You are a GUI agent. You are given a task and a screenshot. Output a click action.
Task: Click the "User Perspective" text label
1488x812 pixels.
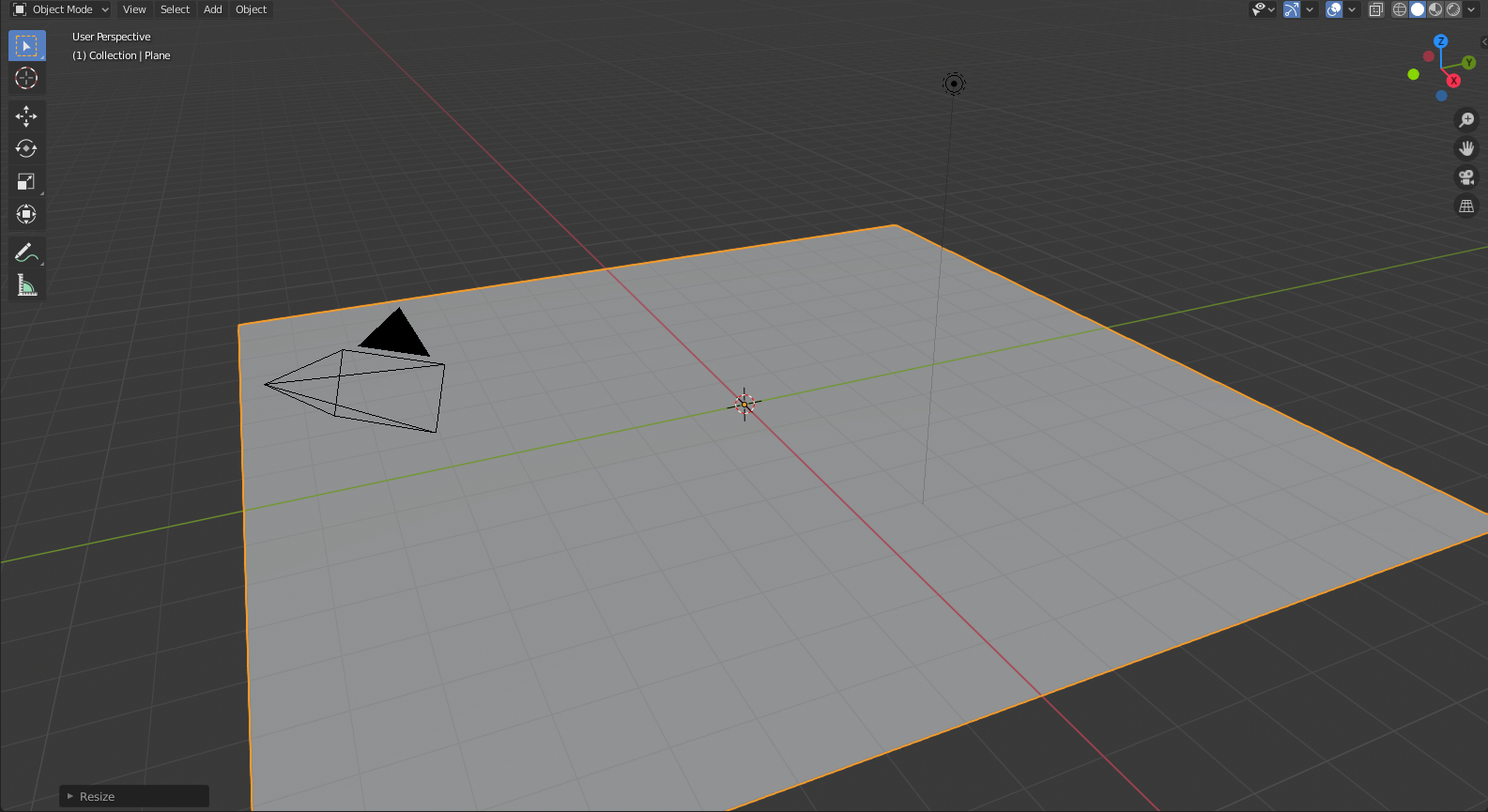coord(111,37)
